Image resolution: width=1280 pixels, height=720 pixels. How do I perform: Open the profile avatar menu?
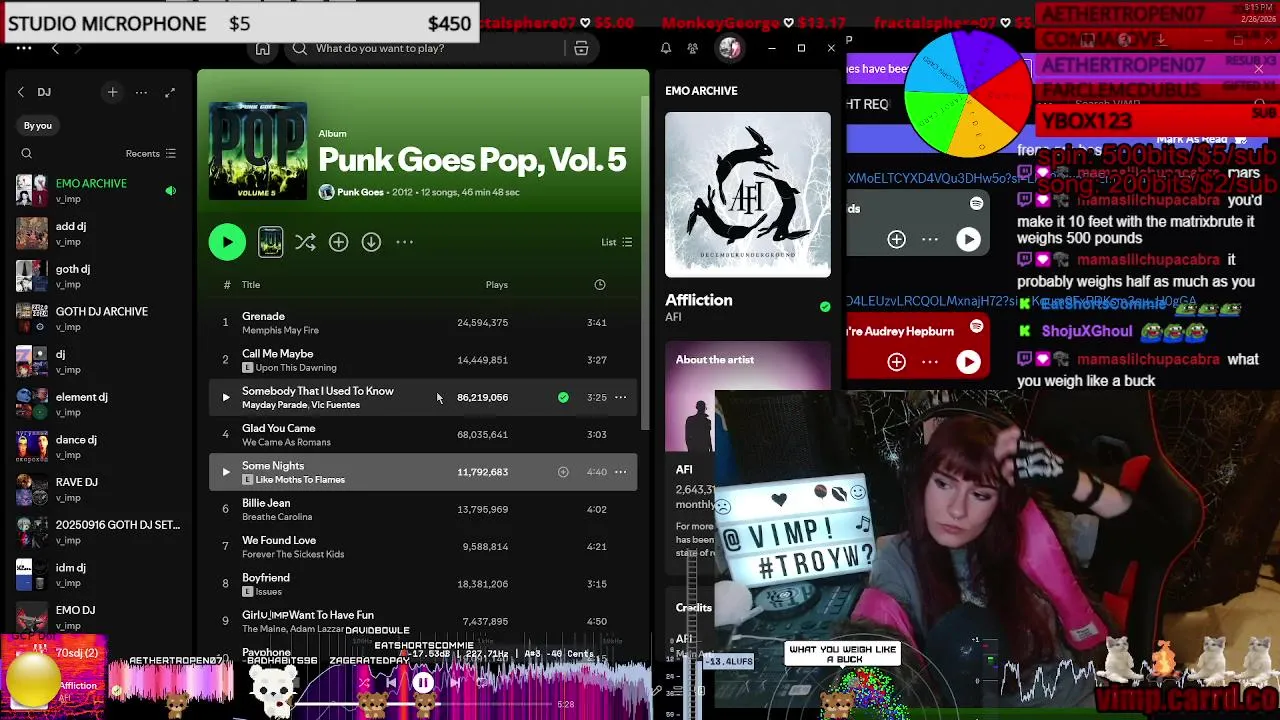click(x=730, y=48)
